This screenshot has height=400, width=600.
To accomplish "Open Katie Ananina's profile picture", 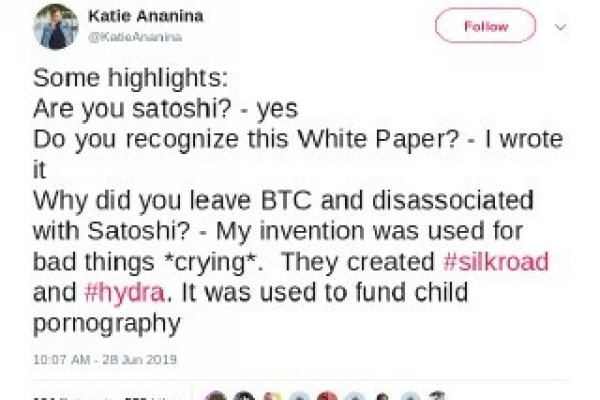I will click(x=56, y=26).
